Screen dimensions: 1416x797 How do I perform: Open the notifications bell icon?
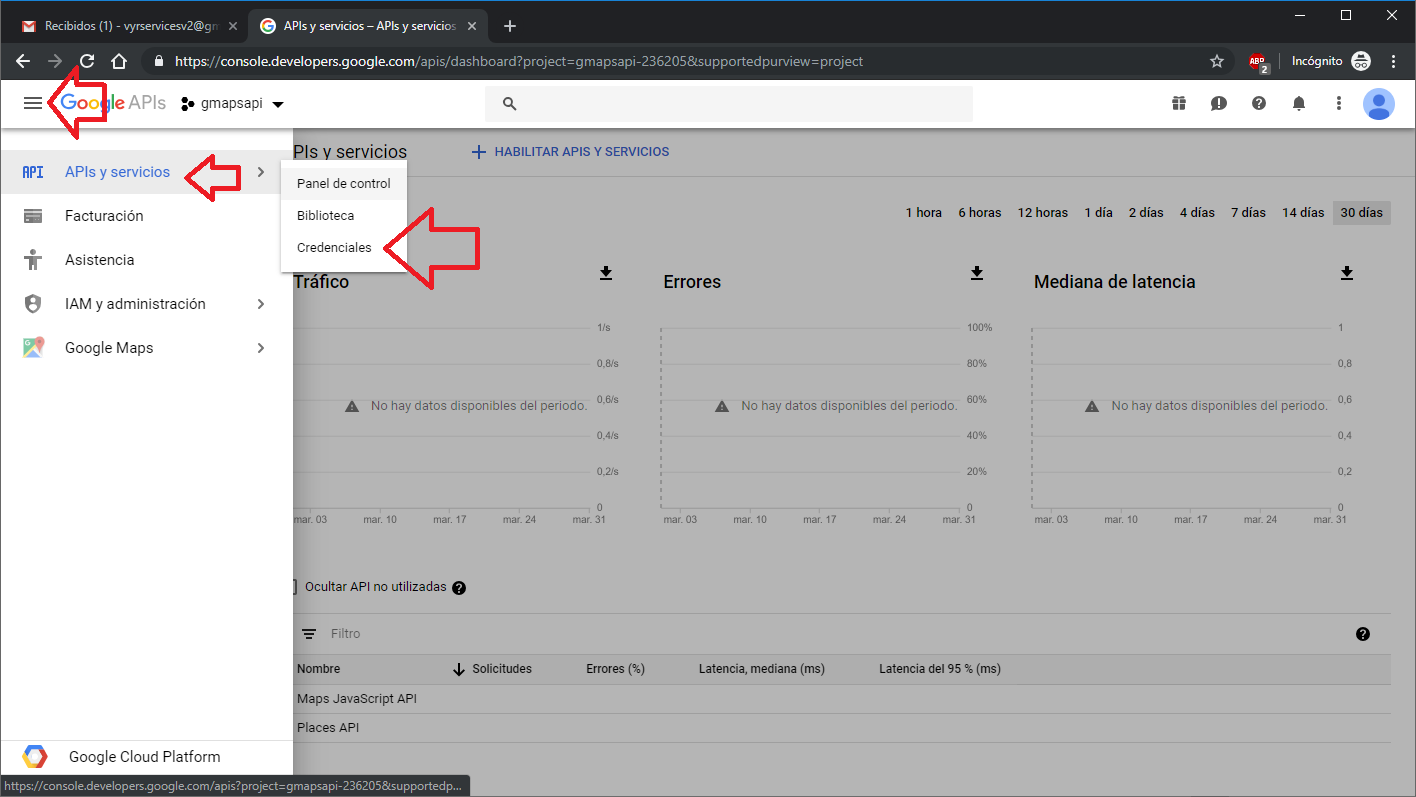(x=1299, y=103)
